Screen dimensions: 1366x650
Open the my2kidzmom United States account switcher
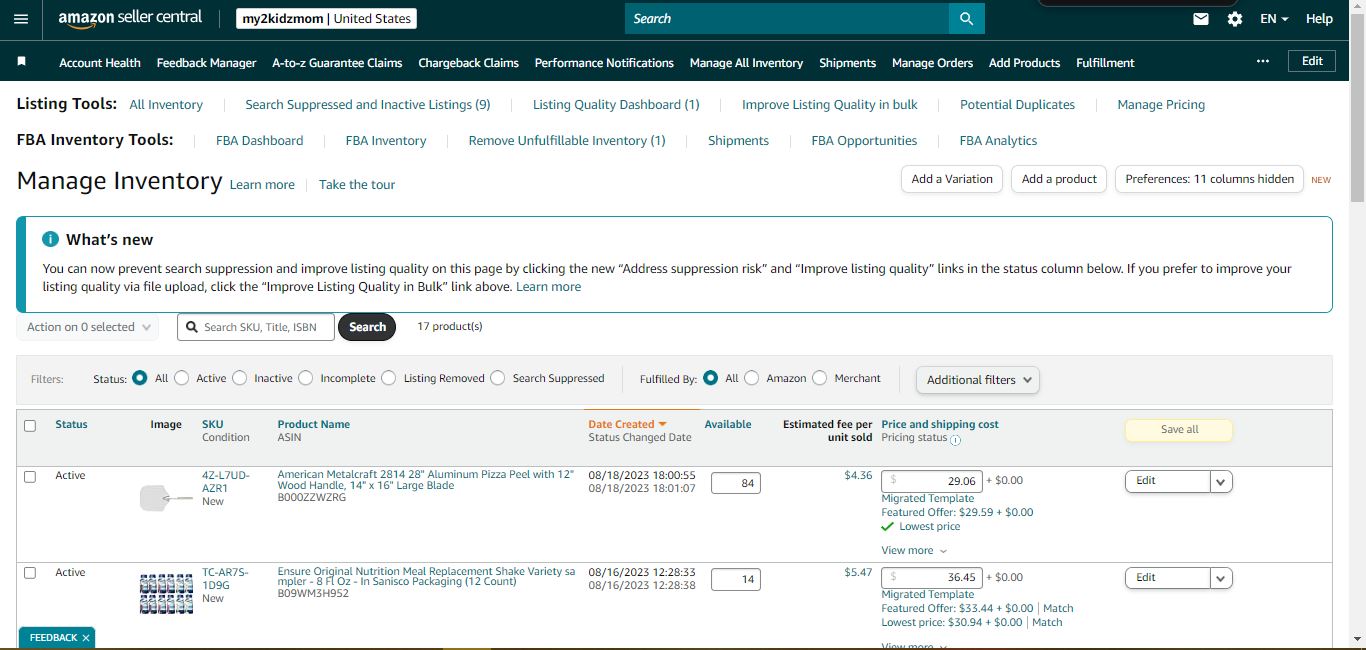(x=327, y=18)
